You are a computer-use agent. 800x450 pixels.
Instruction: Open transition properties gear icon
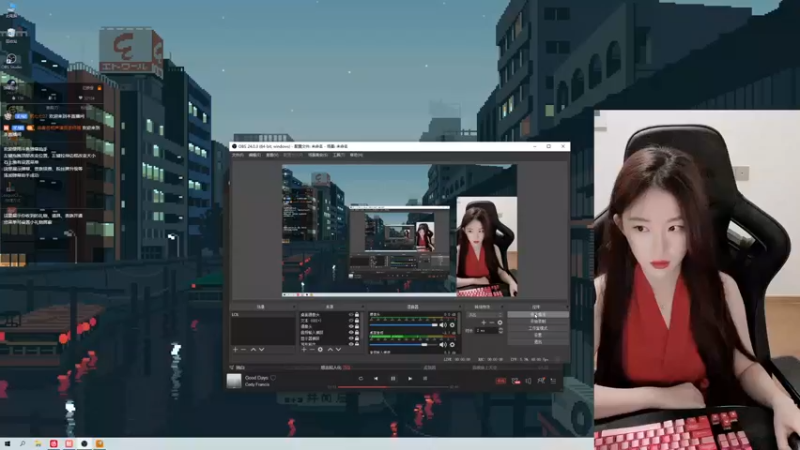(500, 322)
